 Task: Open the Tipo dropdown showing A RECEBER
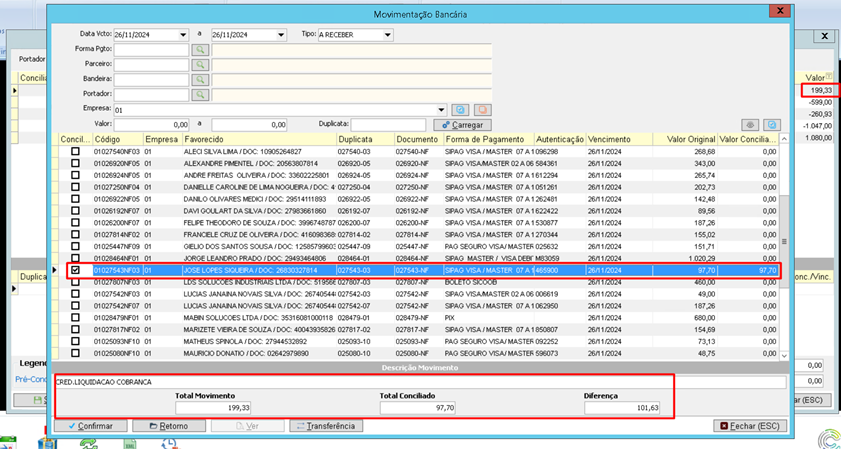click(387, 35)
